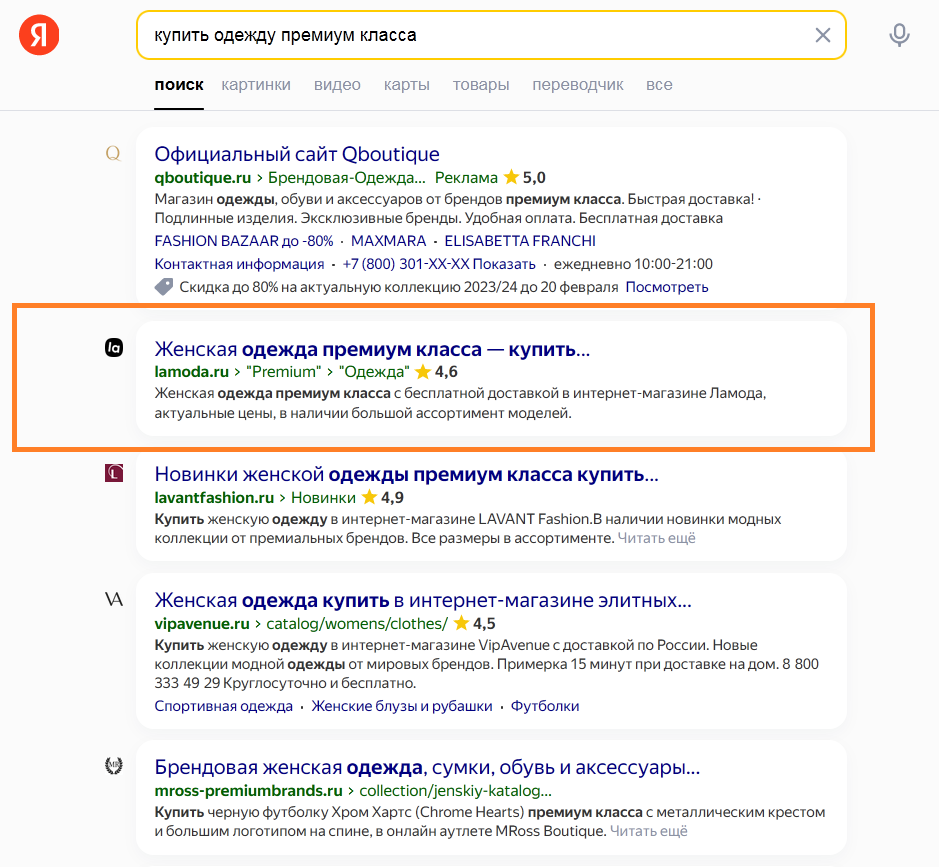Screen dimensions: 939x867
Task: Select the товары tab
Action: point(481,85)
